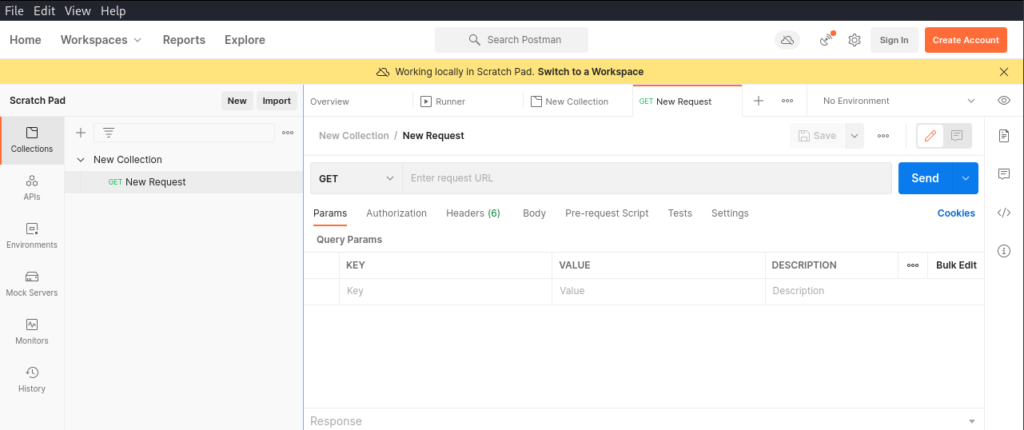Click Create Account
This screenshot has width=1024, height=430.
tap(966, 40)
